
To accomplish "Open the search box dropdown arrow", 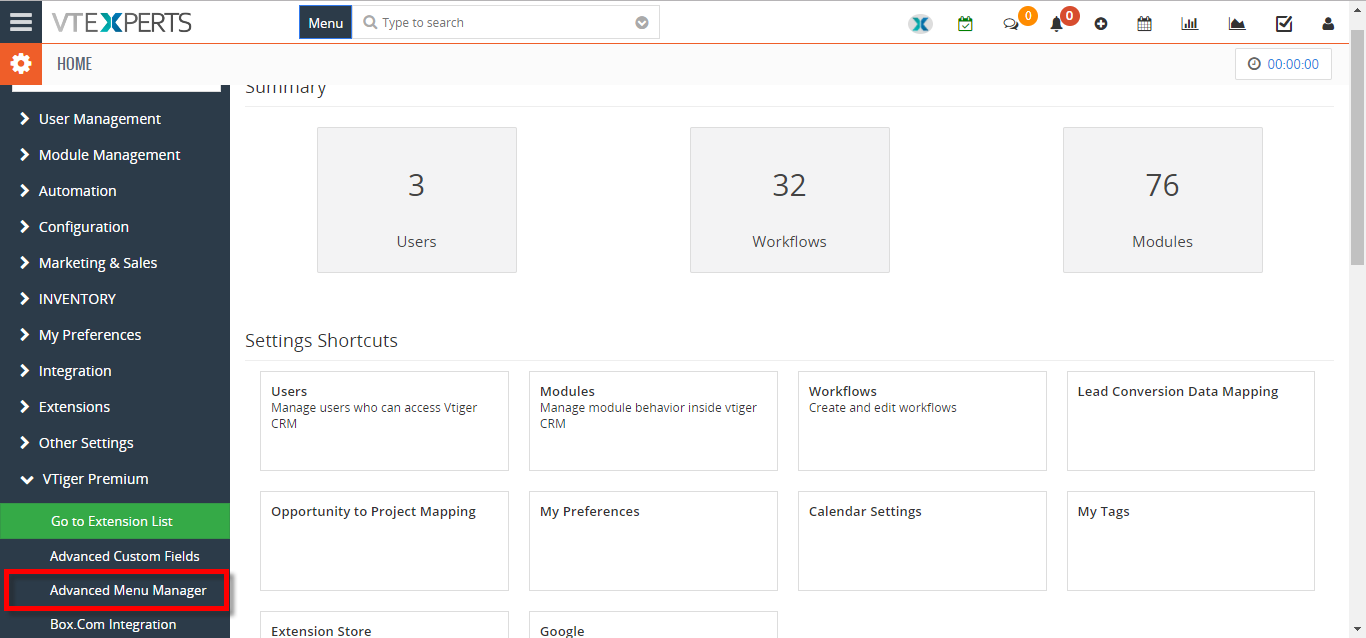I will pos(642,23).
